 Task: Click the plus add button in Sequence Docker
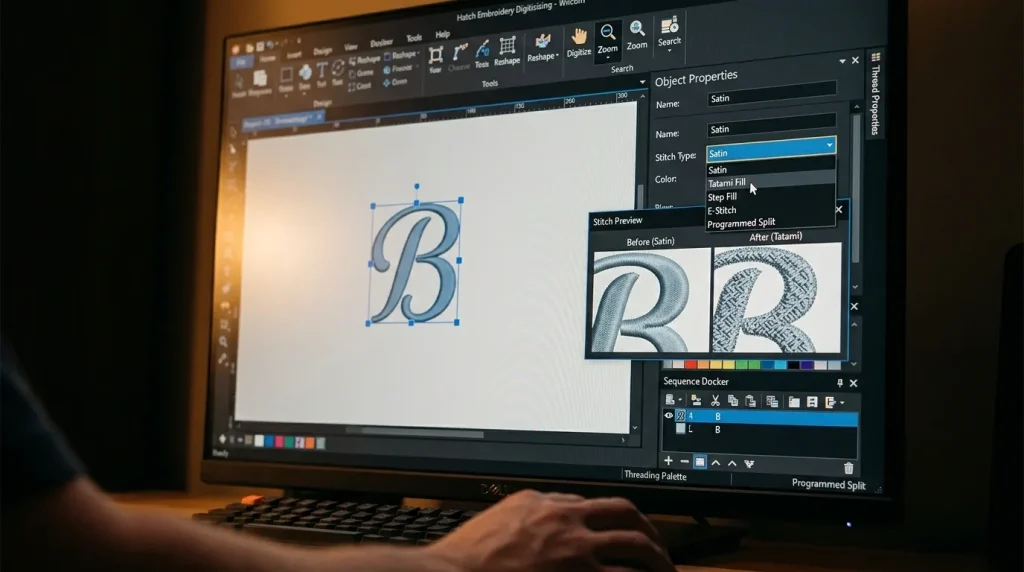pyautogui.click(x=668, y=461)
